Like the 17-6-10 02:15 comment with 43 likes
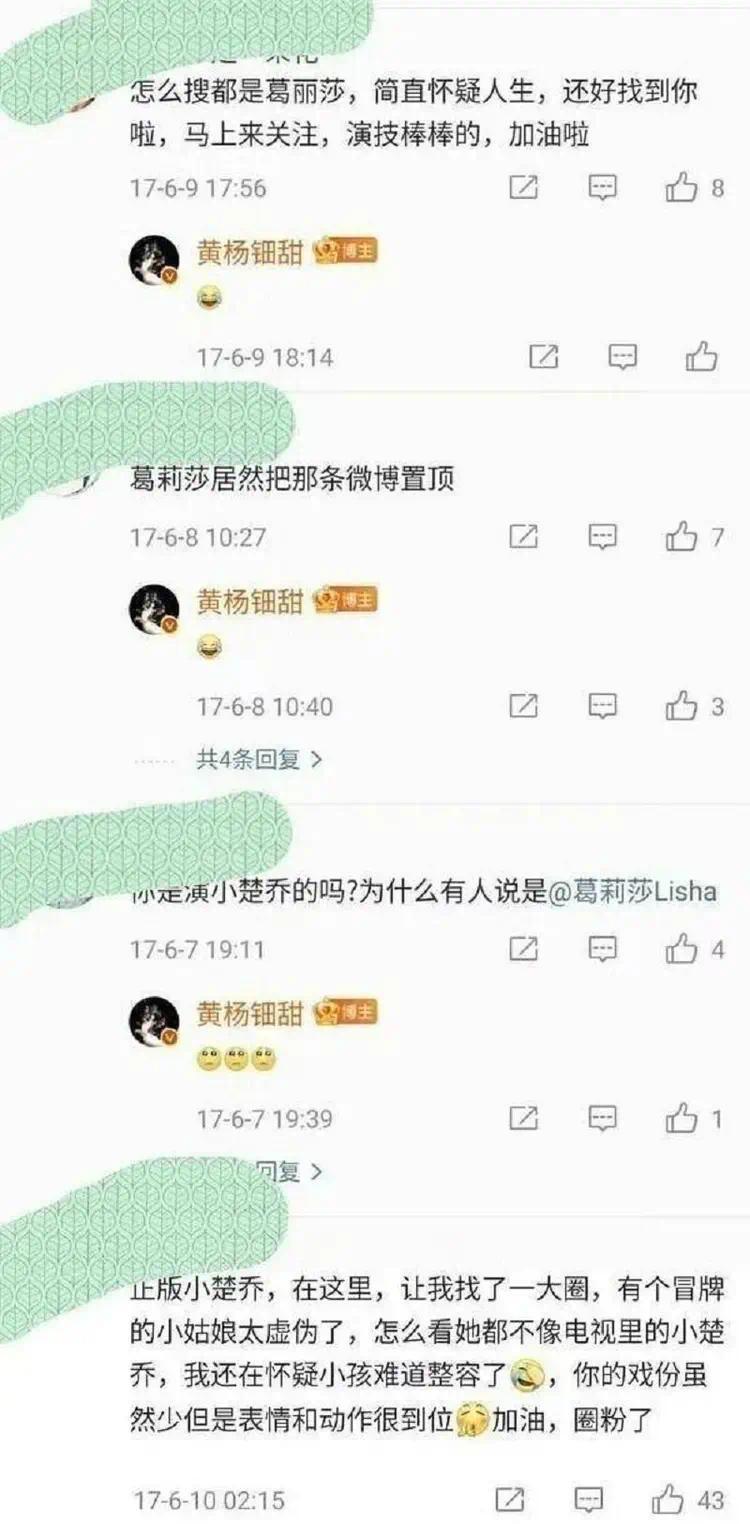 pos(667,1498)
